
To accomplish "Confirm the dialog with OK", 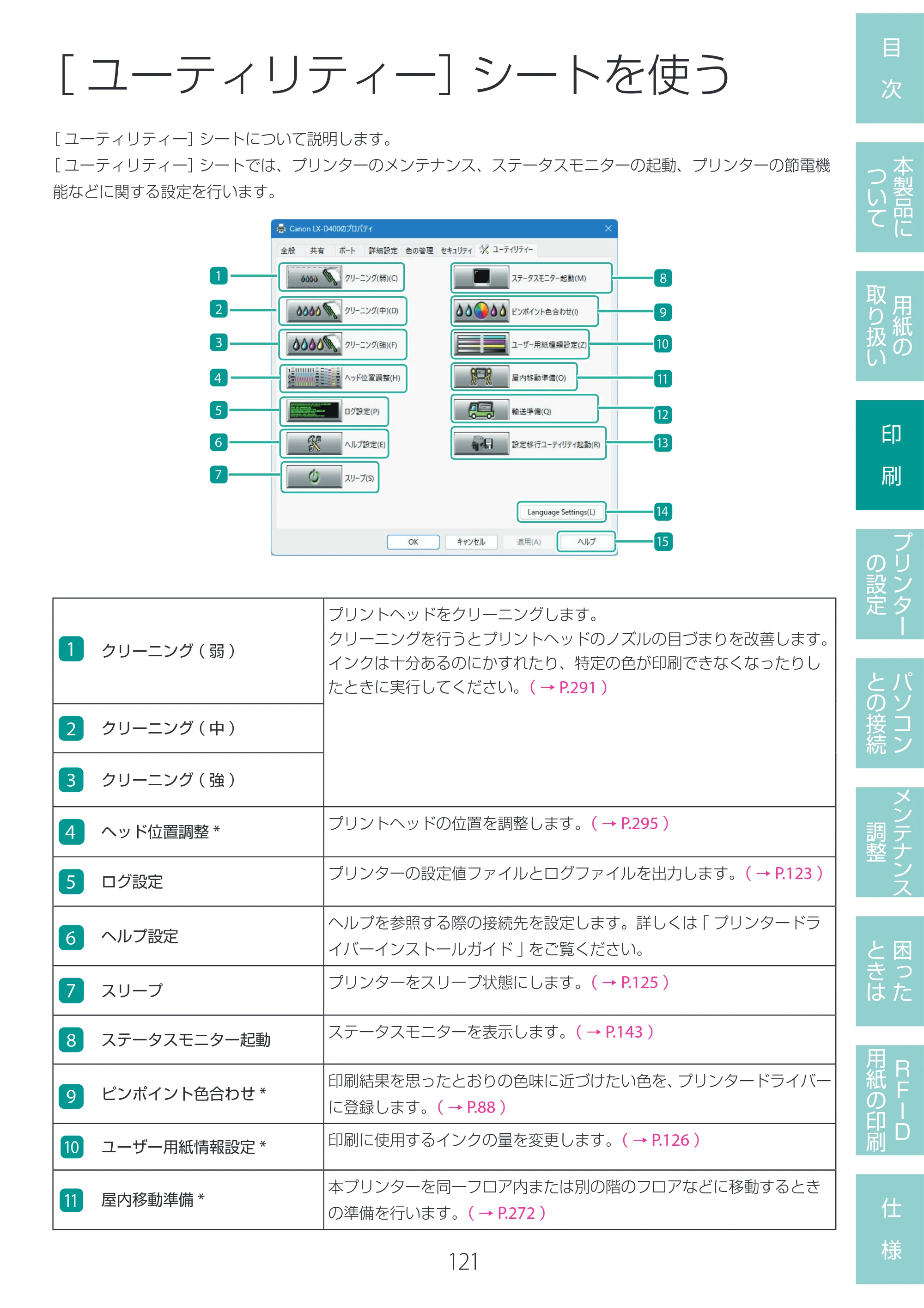I will coord(413,542).
